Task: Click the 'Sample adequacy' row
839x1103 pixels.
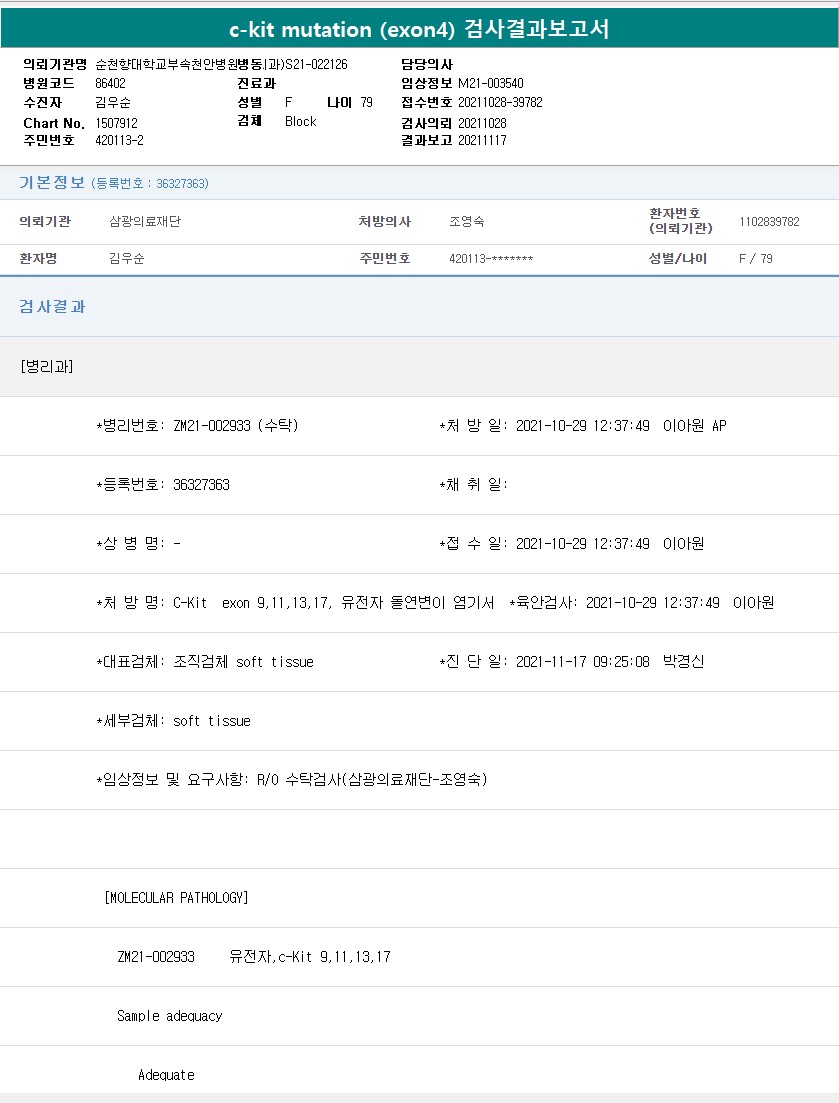Action: click(169, 1016)
